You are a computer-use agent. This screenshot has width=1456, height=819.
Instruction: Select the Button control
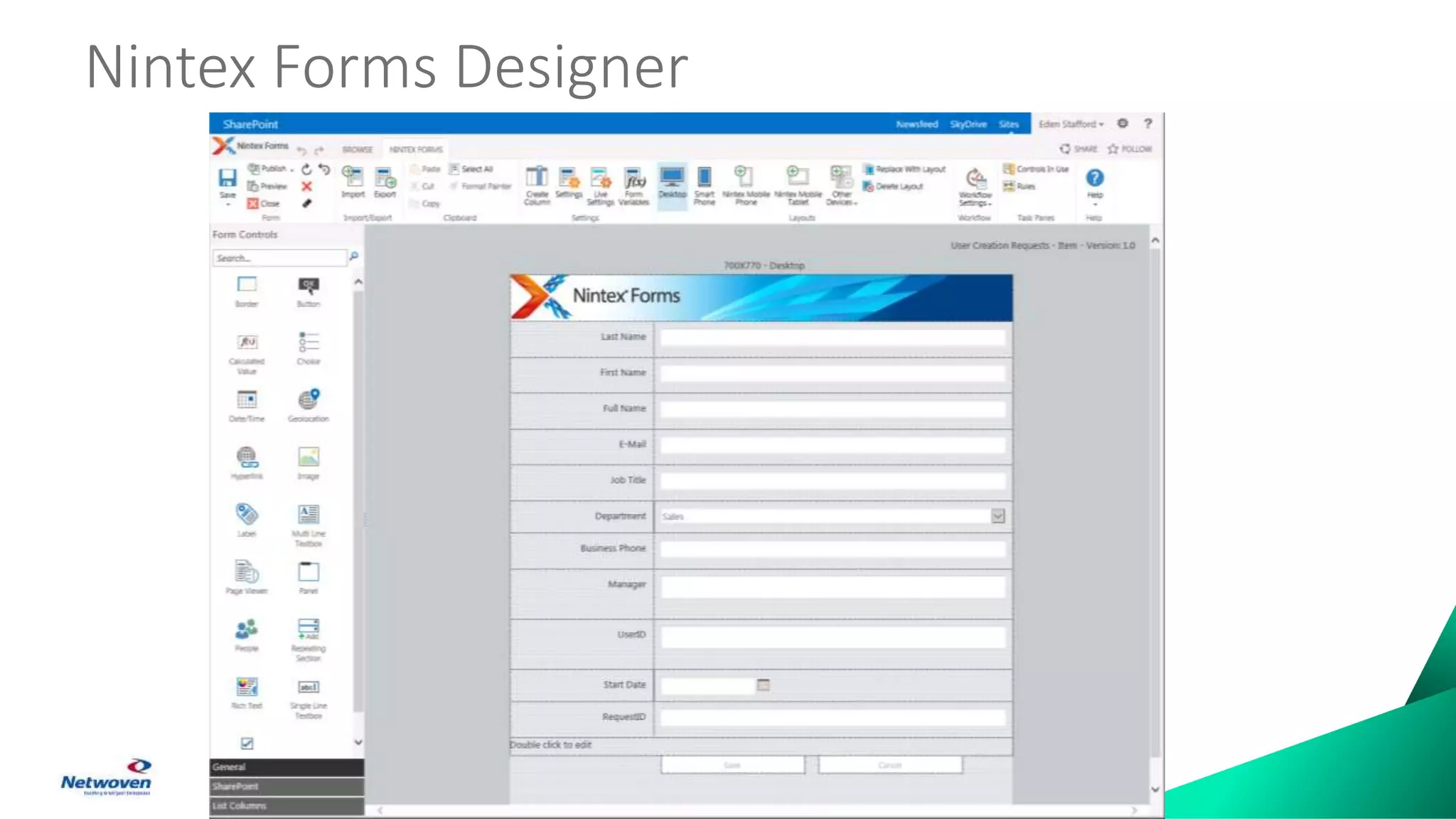[x=309, y=291]
